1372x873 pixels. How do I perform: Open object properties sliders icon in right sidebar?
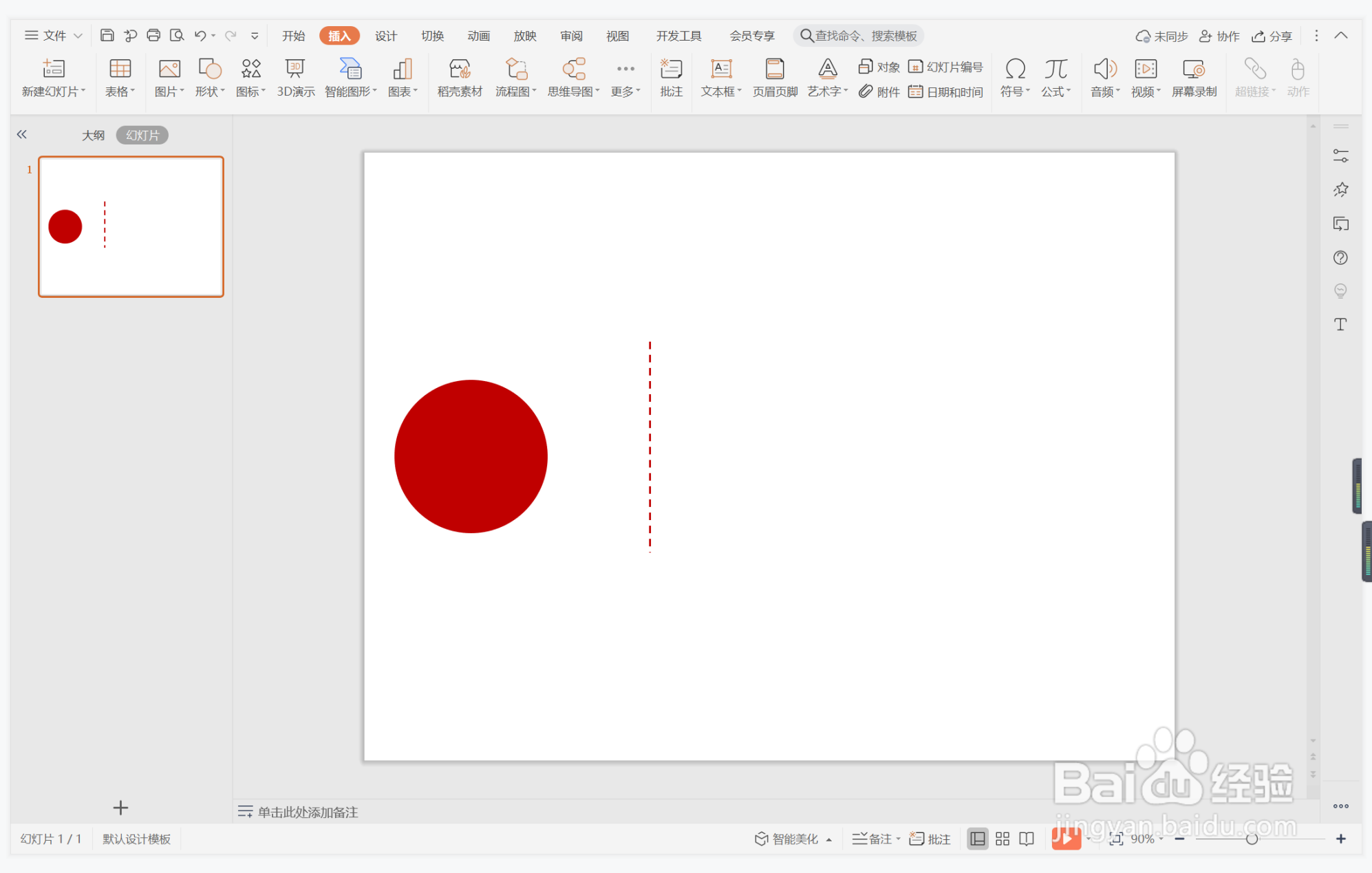point(1340,156)
